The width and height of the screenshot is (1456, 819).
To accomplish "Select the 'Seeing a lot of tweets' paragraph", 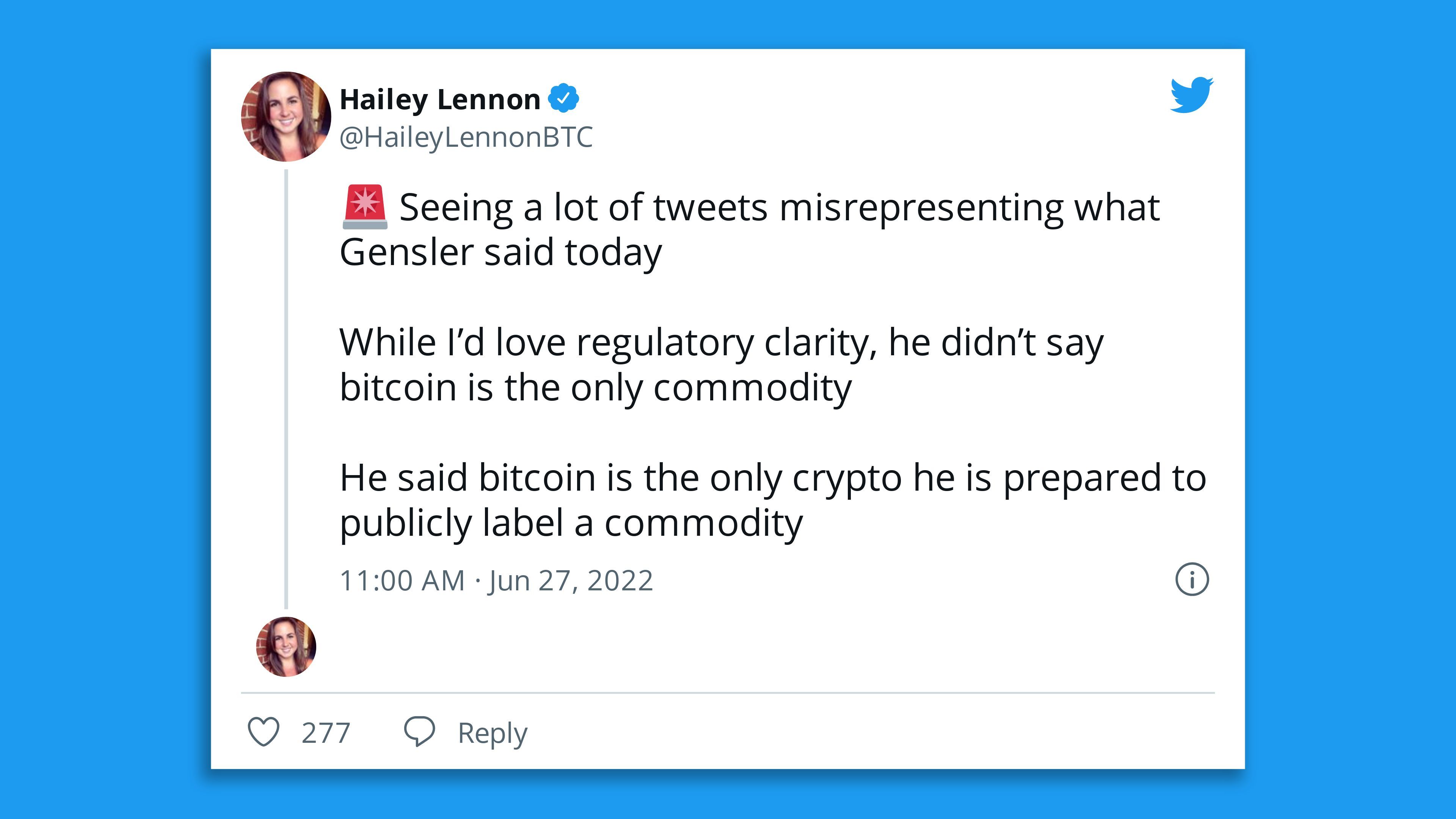I will tap(750, 229).
